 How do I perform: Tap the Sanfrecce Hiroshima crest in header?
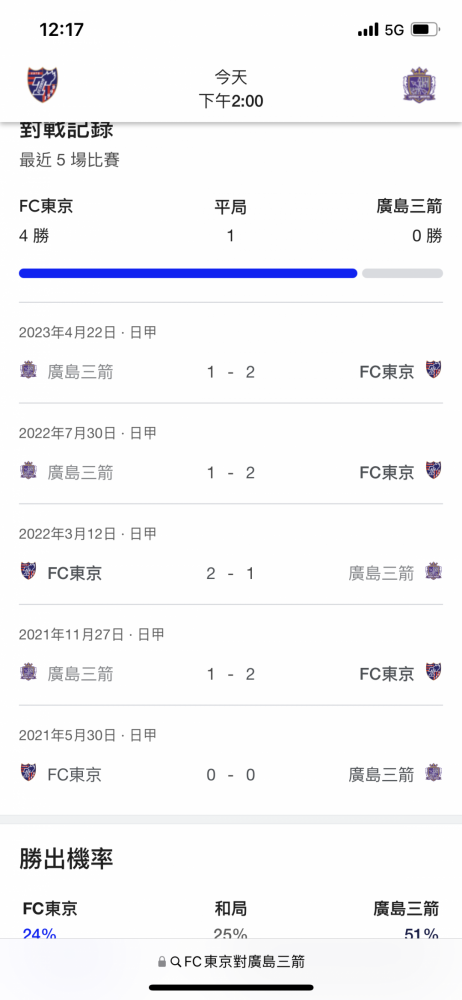click(x=419, y=84)
